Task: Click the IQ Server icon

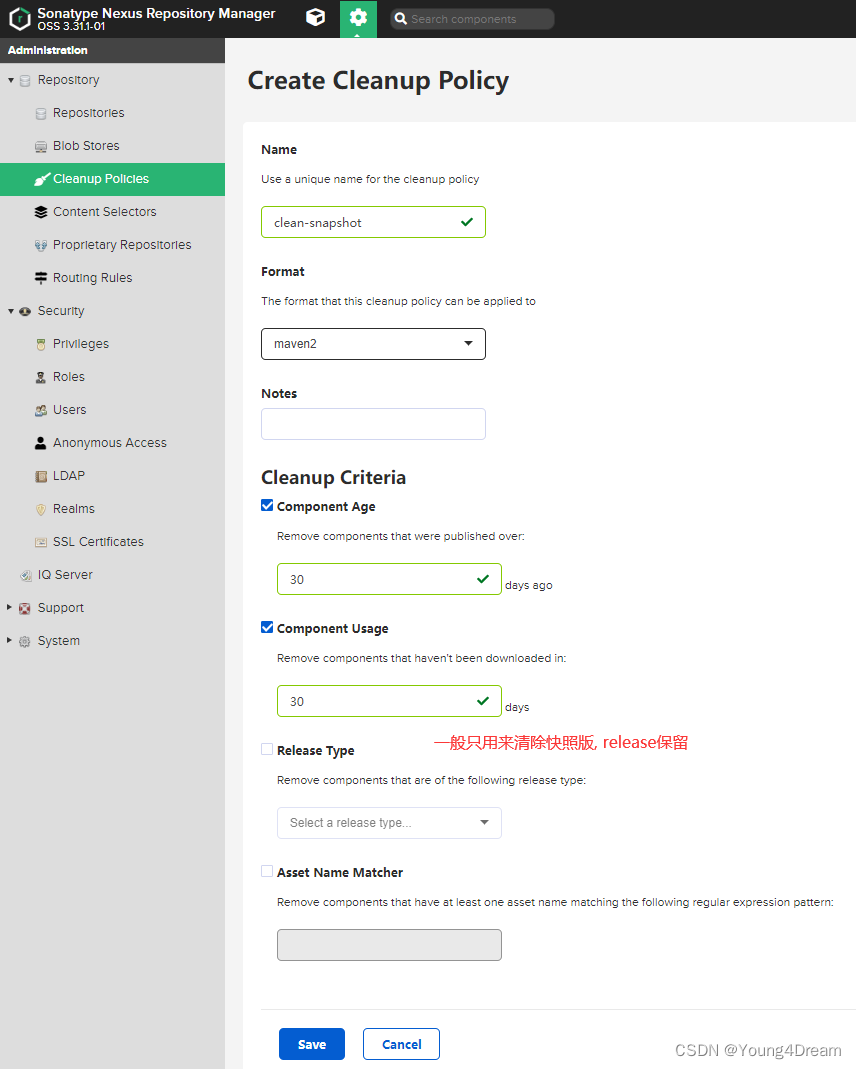Action: coord(25,575)
